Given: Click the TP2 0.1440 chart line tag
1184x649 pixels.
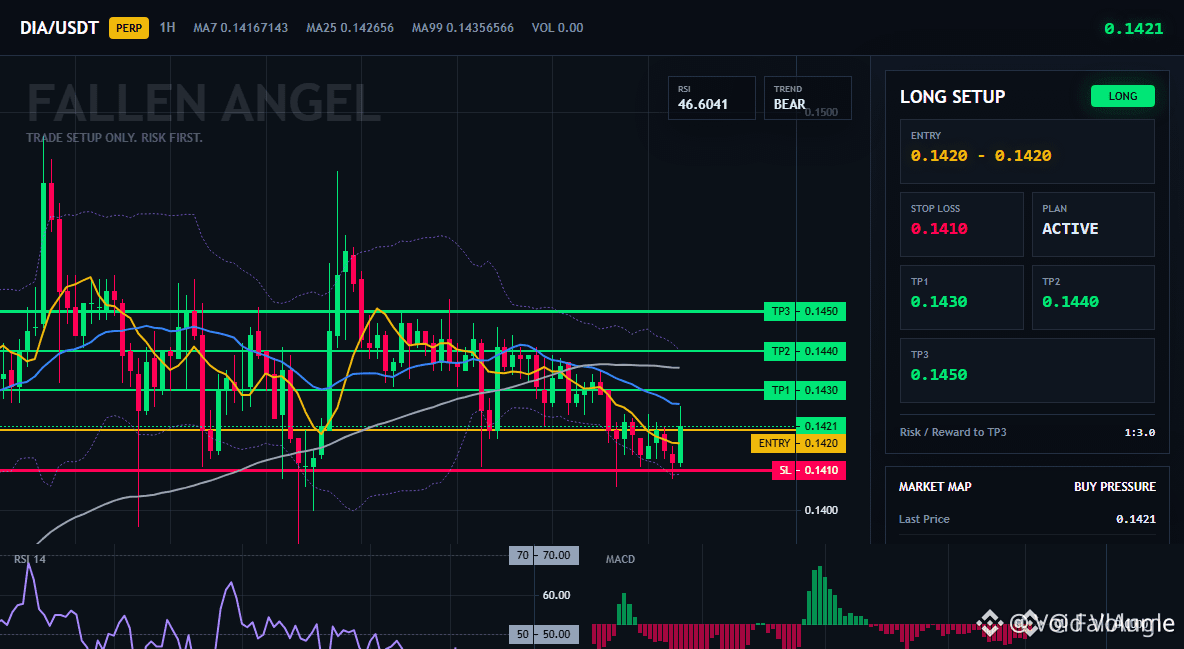Looking at the screenshot, I should point(805,351).
